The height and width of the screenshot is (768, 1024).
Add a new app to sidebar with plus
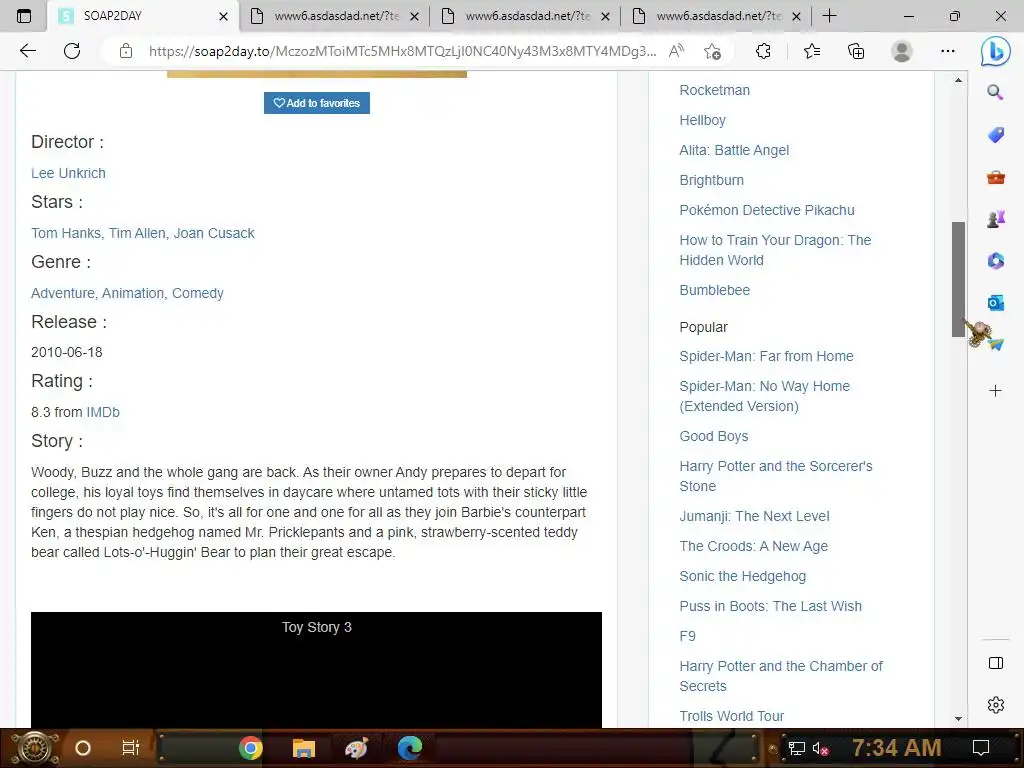coord(995,391)
